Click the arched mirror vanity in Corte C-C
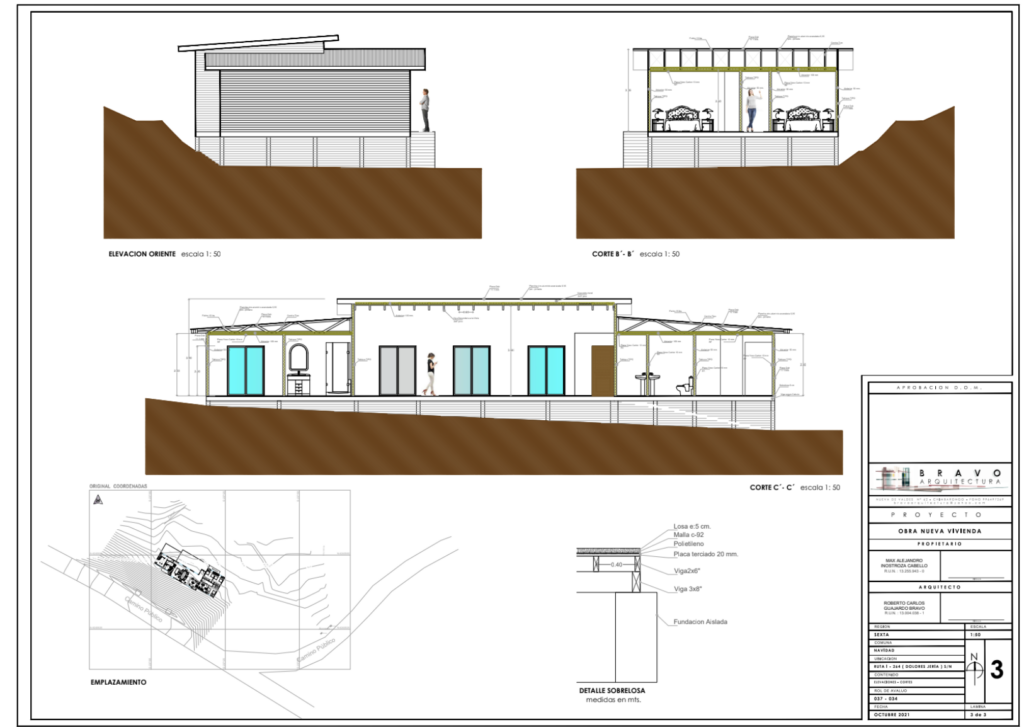 pos(298,370)
